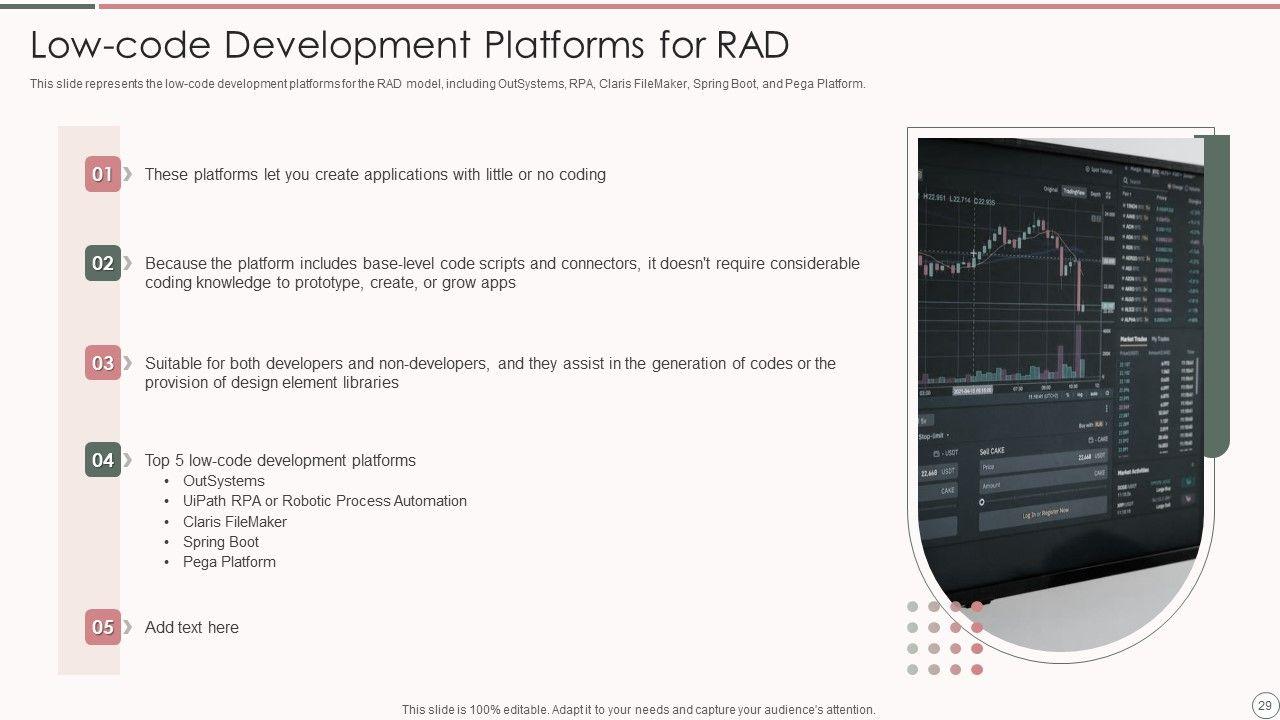Click the slide number 29 circle
1280x720 pixels.
(1262, 703)
